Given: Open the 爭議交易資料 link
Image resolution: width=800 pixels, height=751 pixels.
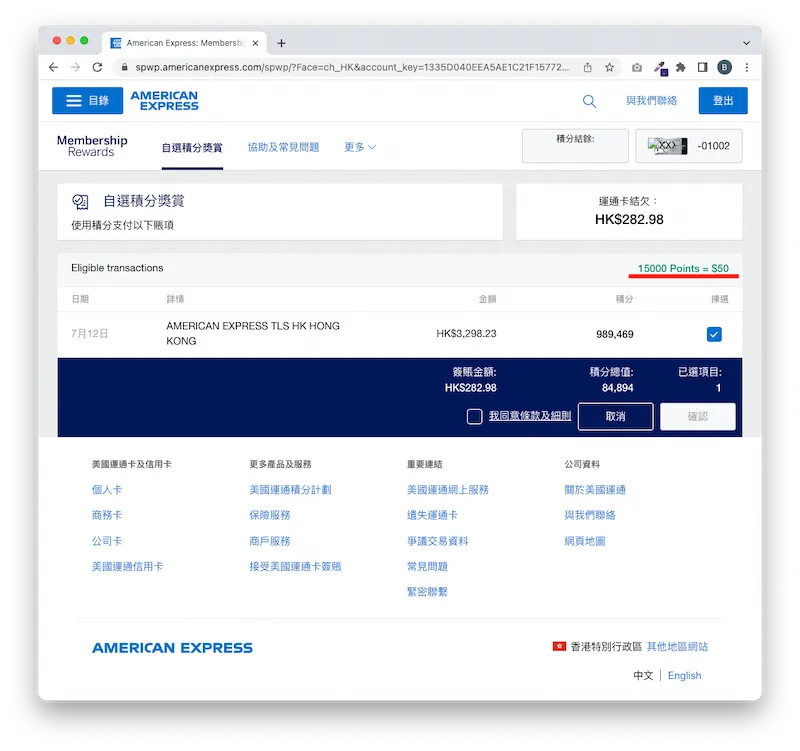Looking at the screenshot, I should coord(437,541).
